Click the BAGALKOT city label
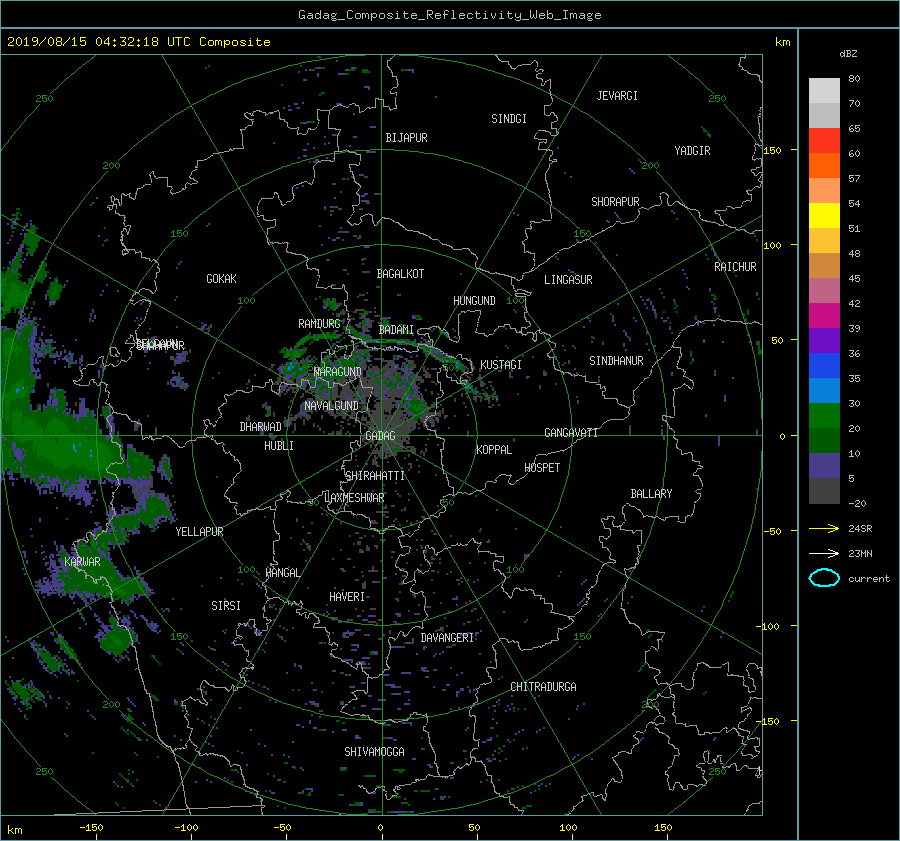900x841 pixels. [400, 274]
